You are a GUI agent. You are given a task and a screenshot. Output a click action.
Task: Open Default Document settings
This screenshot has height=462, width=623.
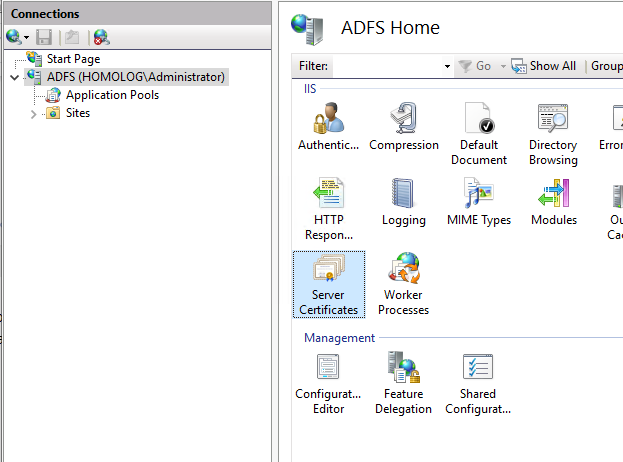[x=479, y=134]
